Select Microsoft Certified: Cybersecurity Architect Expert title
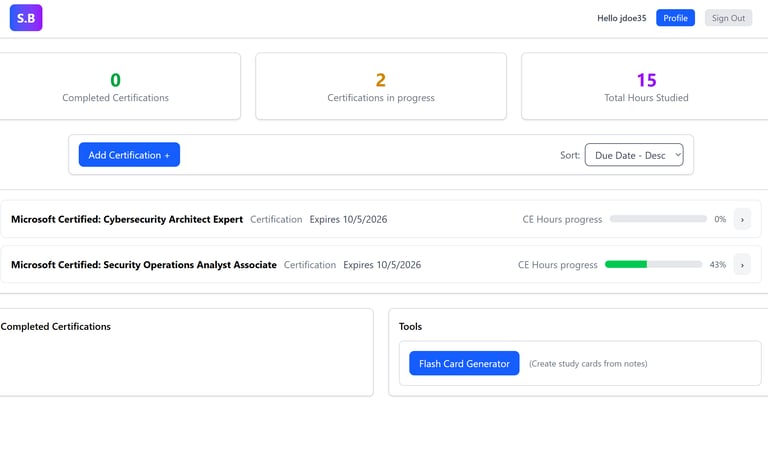The image size is (768, 449). pos(127,219)
